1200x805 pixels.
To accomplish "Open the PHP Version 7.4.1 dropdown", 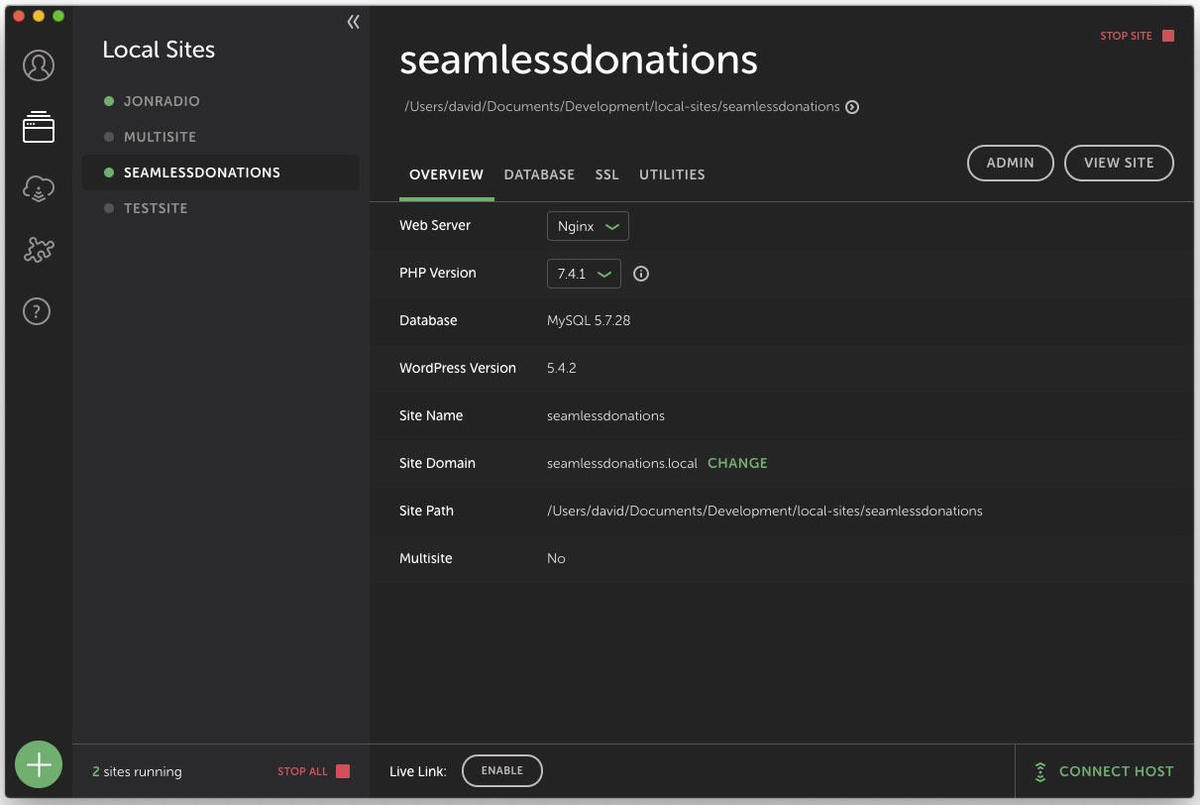I will pyautogui.click(x=584, y=273).
